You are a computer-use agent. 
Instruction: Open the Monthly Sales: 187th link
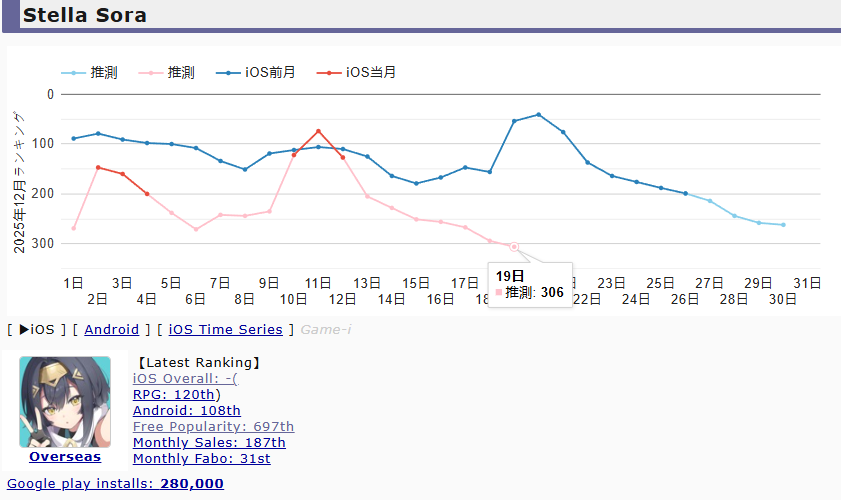(x=209, y=443)
